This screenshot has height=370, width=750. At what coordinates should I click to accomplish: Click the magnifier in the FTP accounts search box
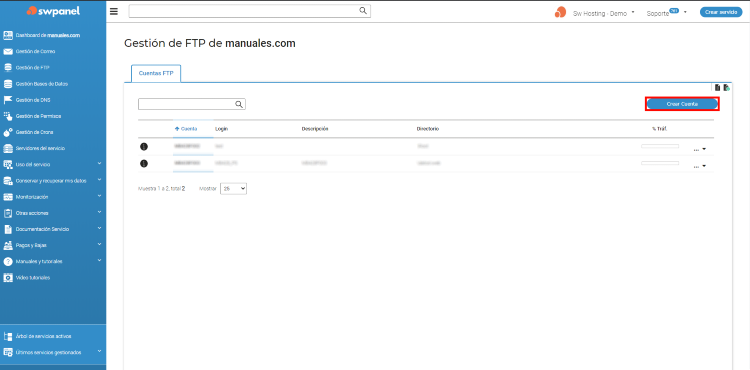[239, 104]
